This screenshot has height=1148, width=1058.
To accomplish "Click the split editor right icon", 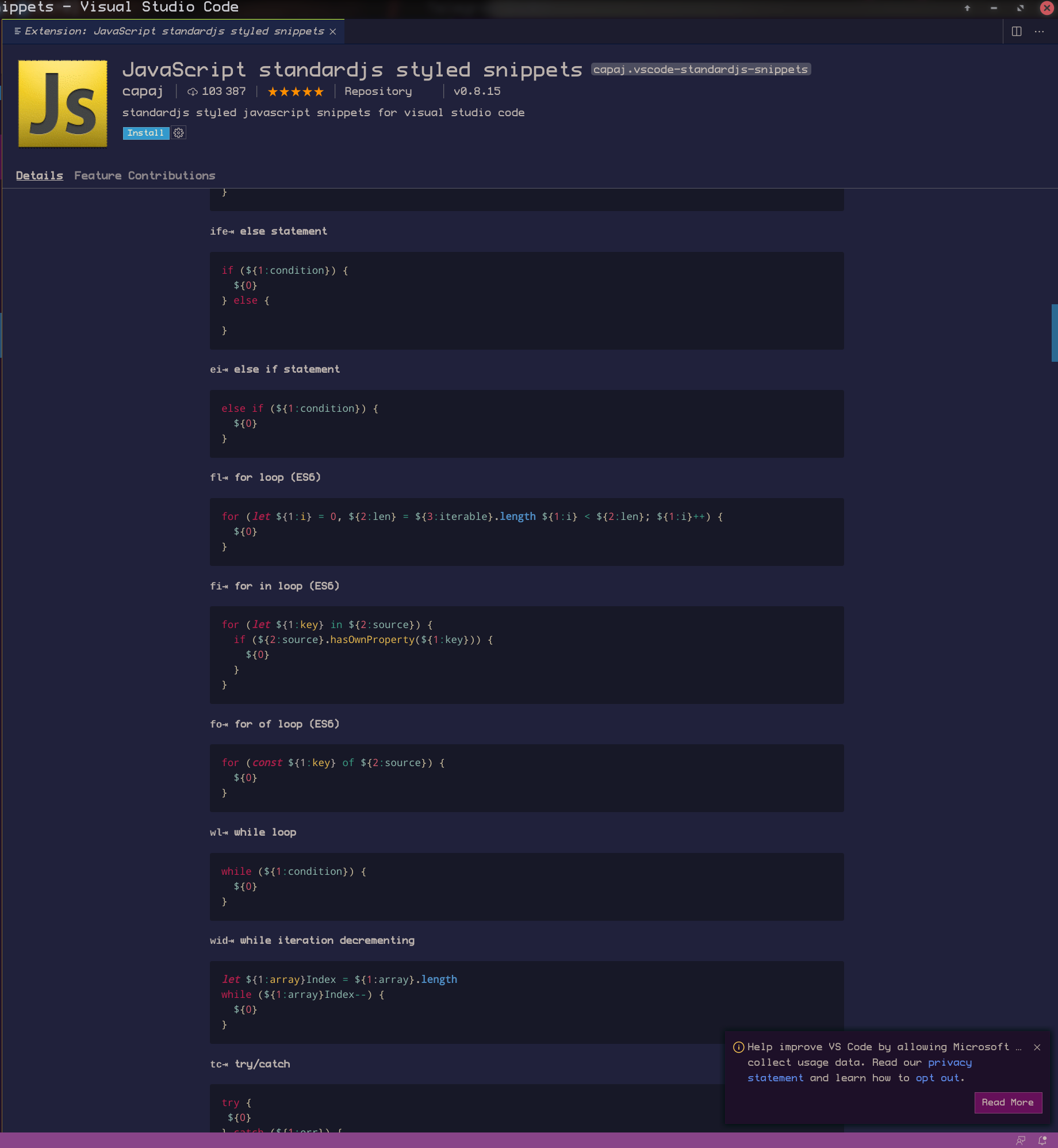I will 1017,32.
